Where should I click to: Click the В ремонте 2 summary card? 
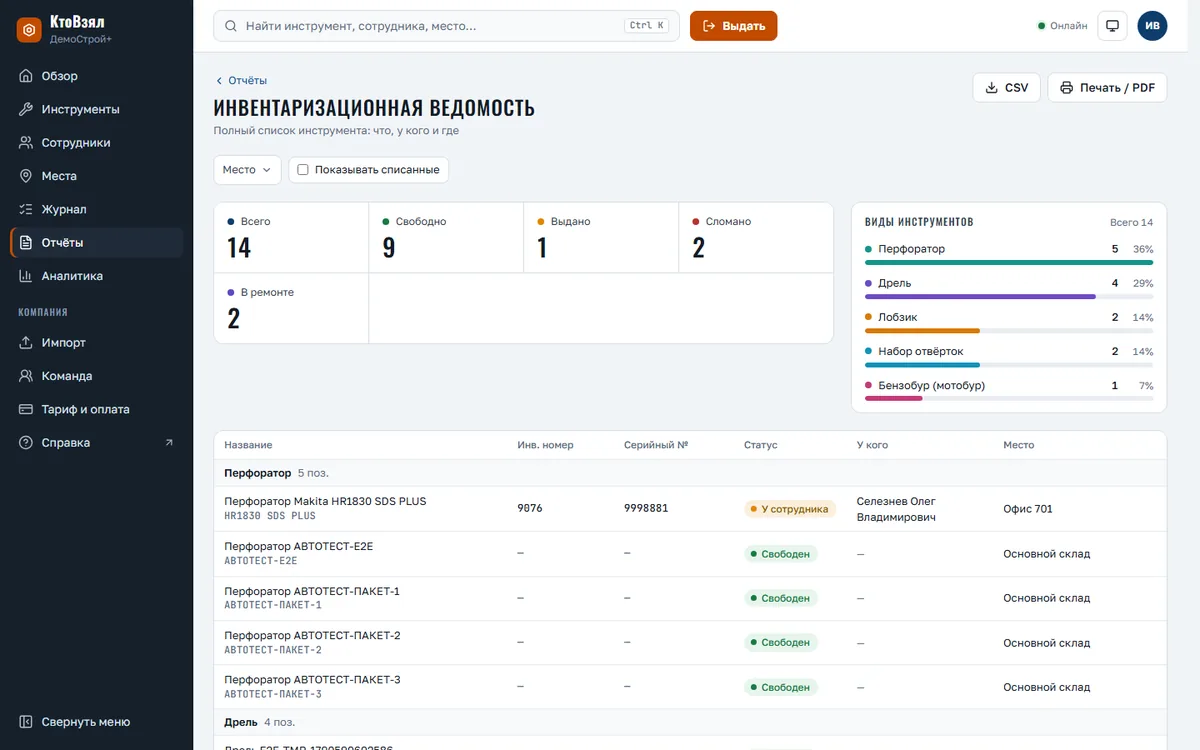click(291, 308)
